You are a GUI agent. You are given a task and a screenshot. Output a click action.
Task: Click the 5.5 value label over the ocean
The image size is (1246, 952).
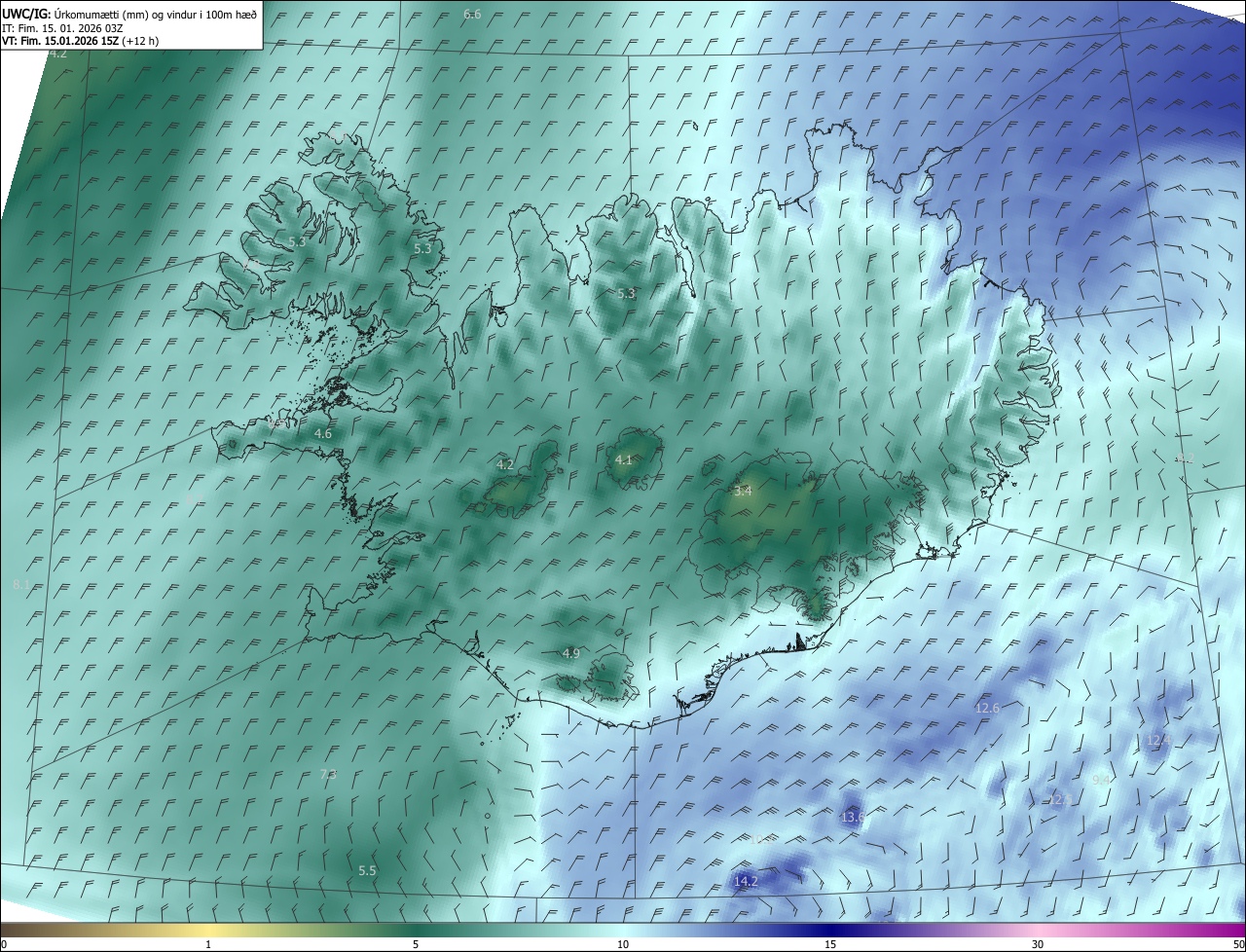pos(367,871)
